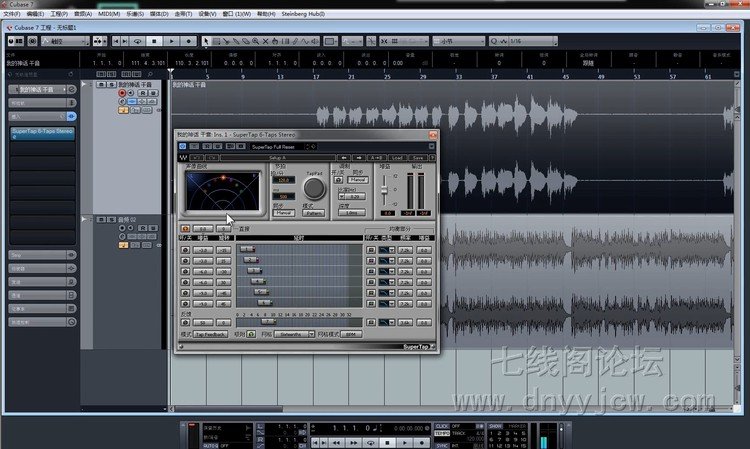Click the TapPad round knob

314,189
